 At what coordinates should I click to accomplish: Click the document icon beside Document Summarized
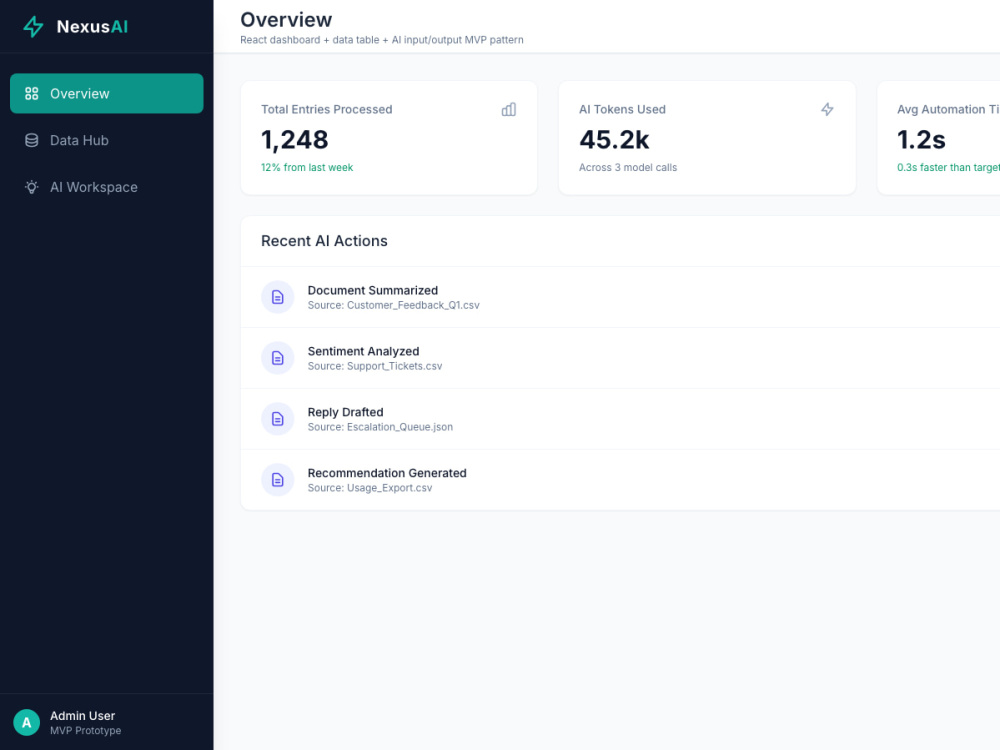[x=277, y=297]
